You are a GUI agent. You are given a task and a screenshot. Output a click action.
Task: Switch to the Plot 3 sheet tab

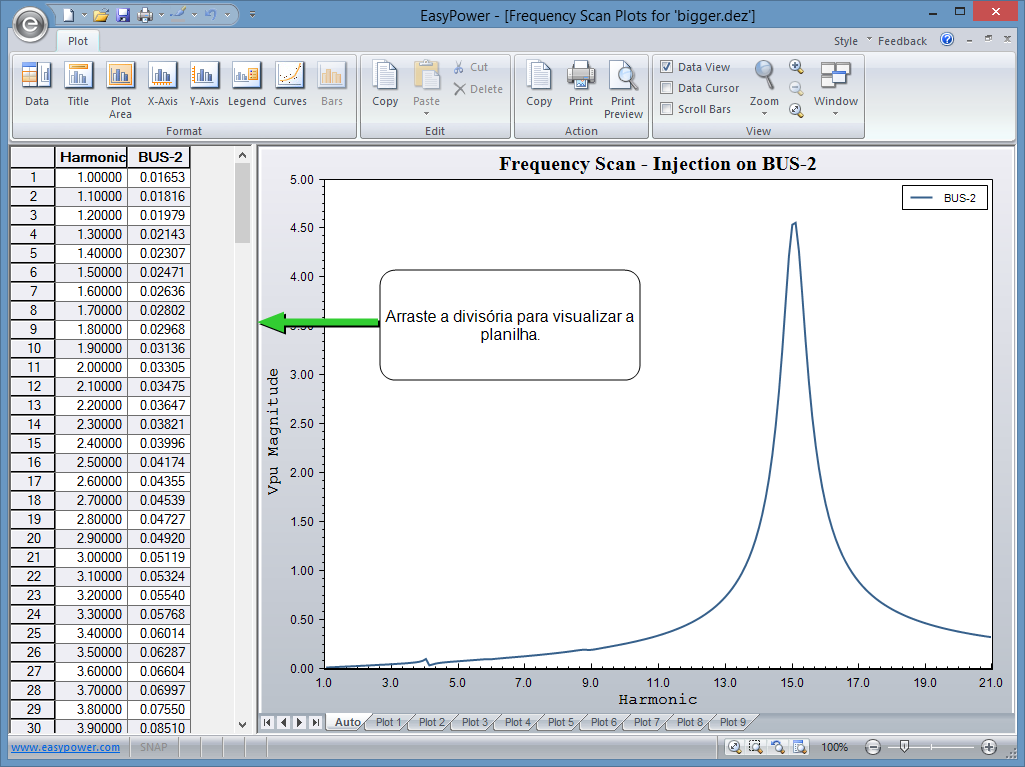[474, 722]
